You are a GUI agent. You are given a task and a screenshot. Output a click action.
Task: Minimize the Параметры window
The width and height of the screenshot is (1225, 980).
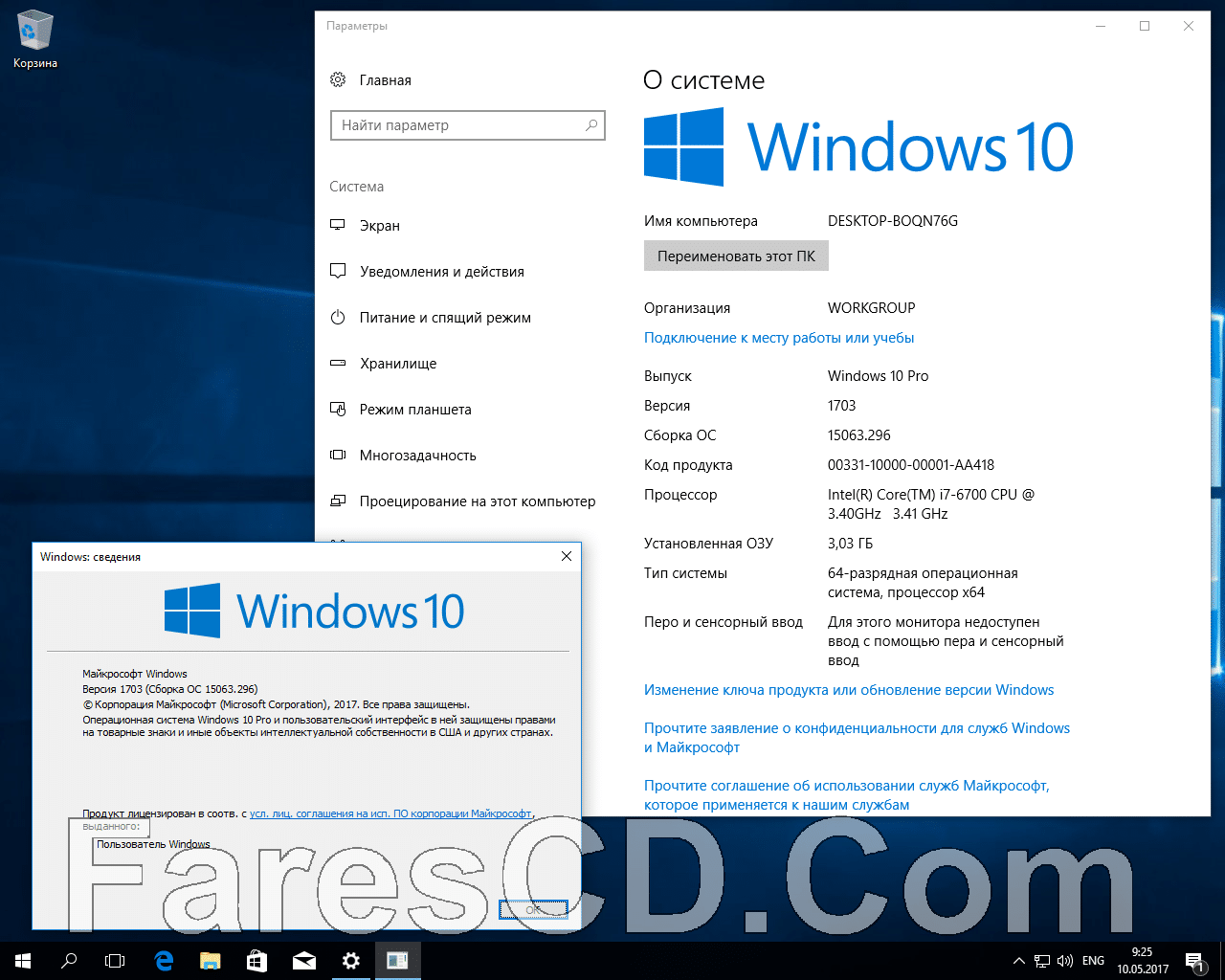tap(1101, 26)
